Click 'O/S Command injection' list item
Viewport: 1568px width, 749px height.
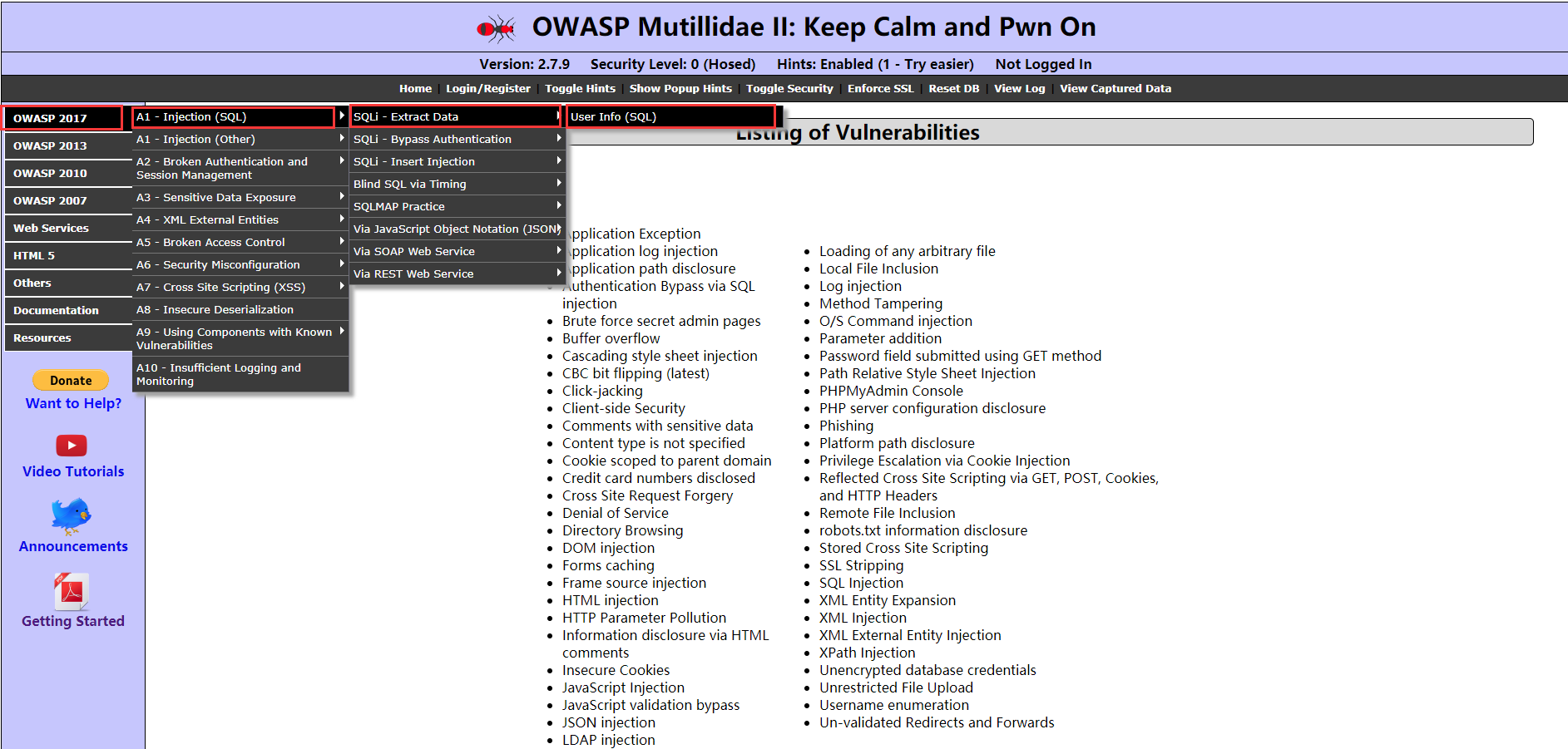pos(896,321)
